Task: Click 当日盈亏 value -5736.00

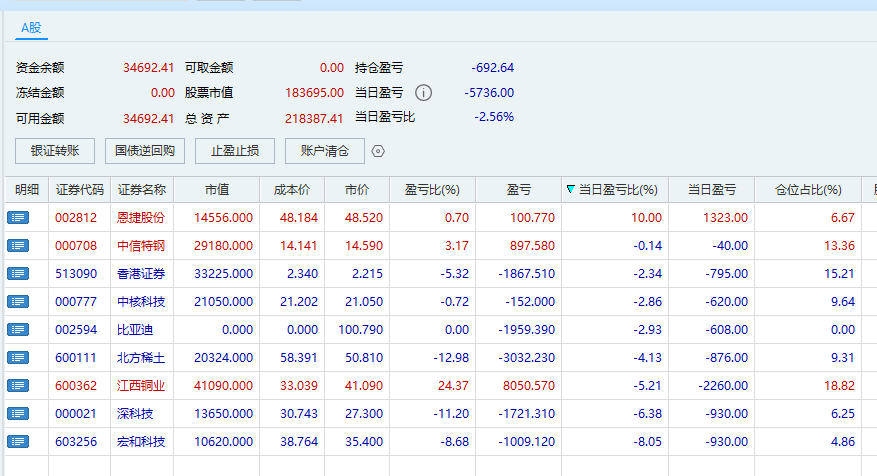Action: click(x=489, y=93)
